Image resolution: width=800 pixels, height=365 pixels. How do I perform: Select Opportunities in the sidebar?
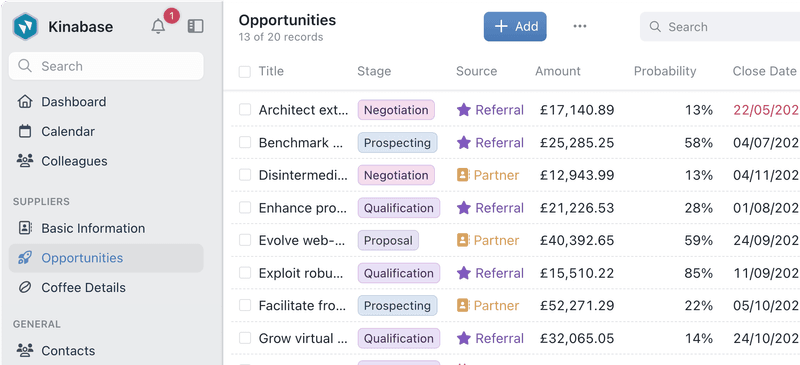106,258
